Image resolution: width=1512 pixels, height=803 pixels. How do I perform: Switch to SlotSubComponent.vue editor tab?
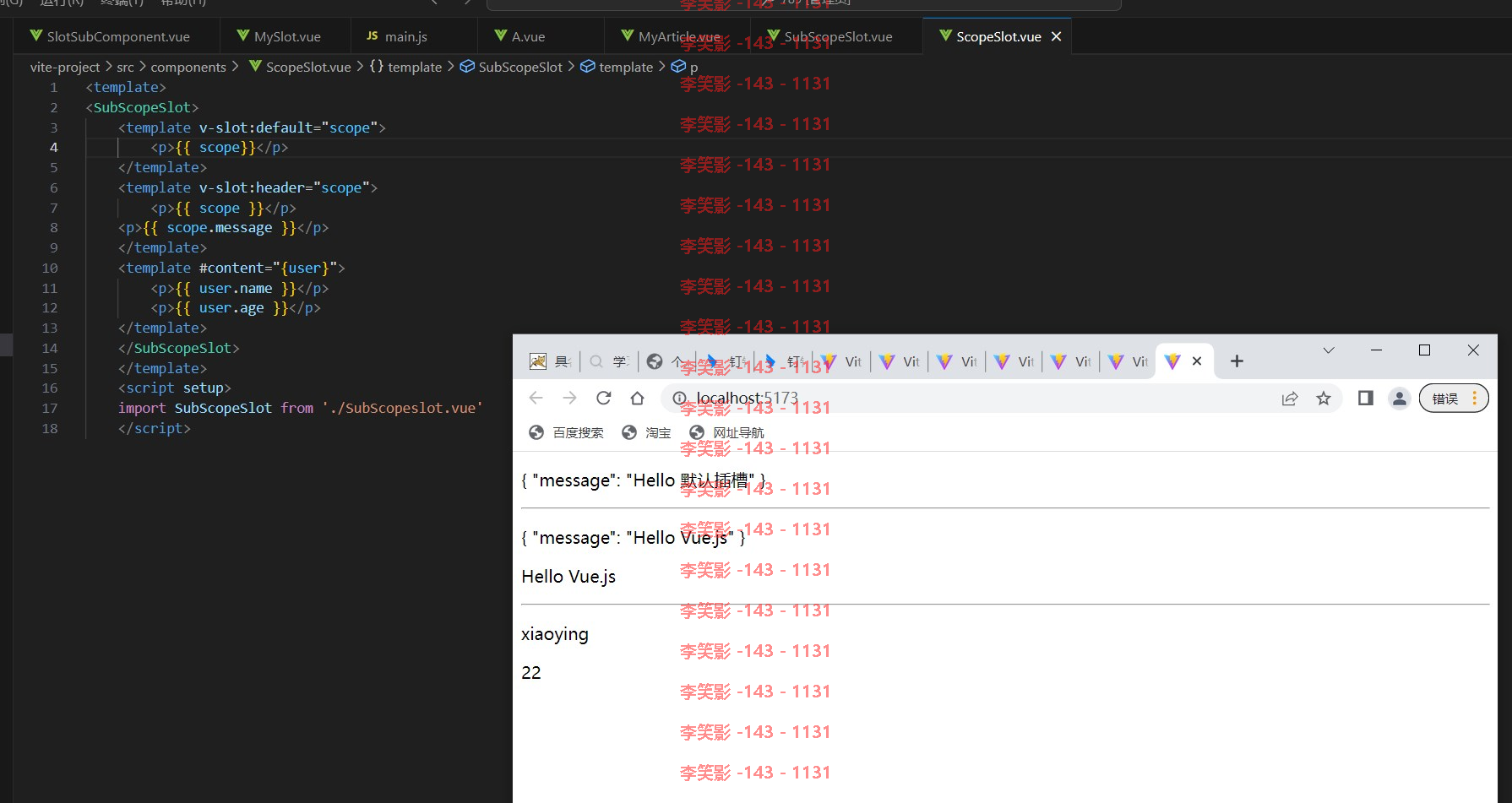tap(110, 36)
